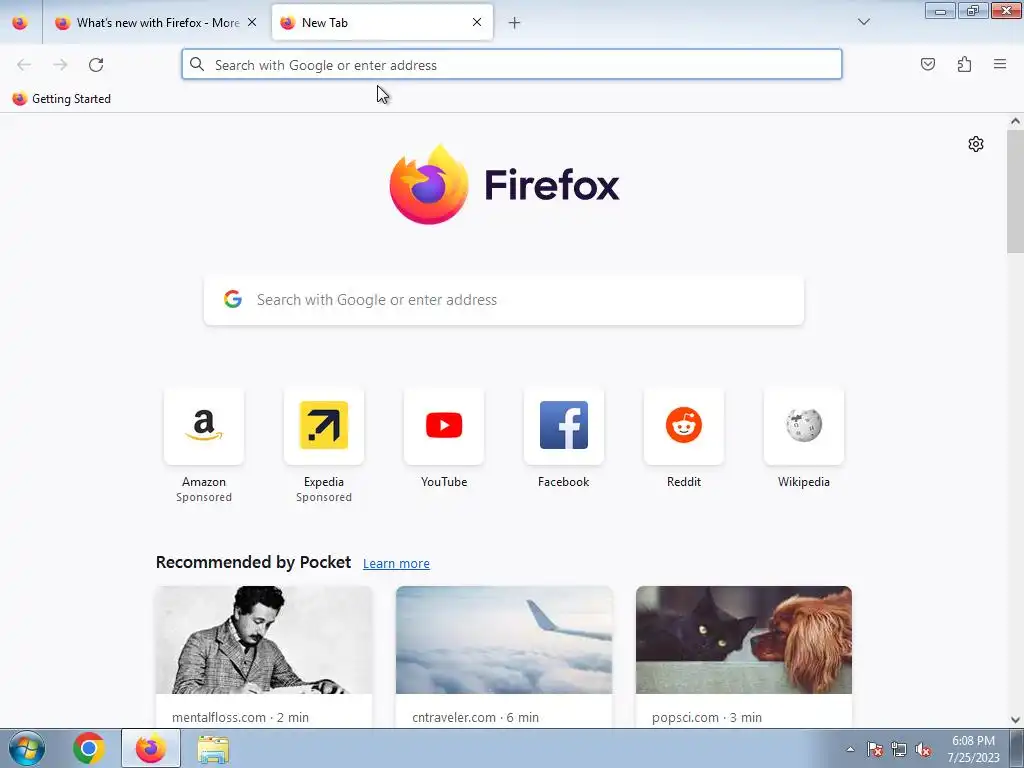Click the Google G icon in search box
1024x768 pixels.
[233, 299]
